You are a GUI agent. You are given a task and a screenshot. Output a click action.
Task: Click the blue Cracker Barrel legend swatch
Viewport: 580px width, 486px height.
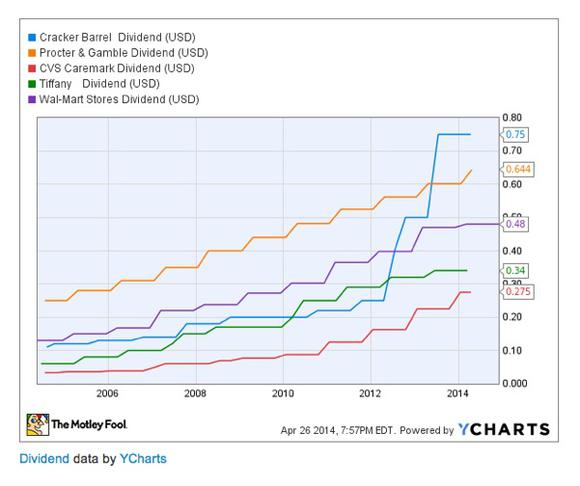pyautogui.click(x=32, y=37)
